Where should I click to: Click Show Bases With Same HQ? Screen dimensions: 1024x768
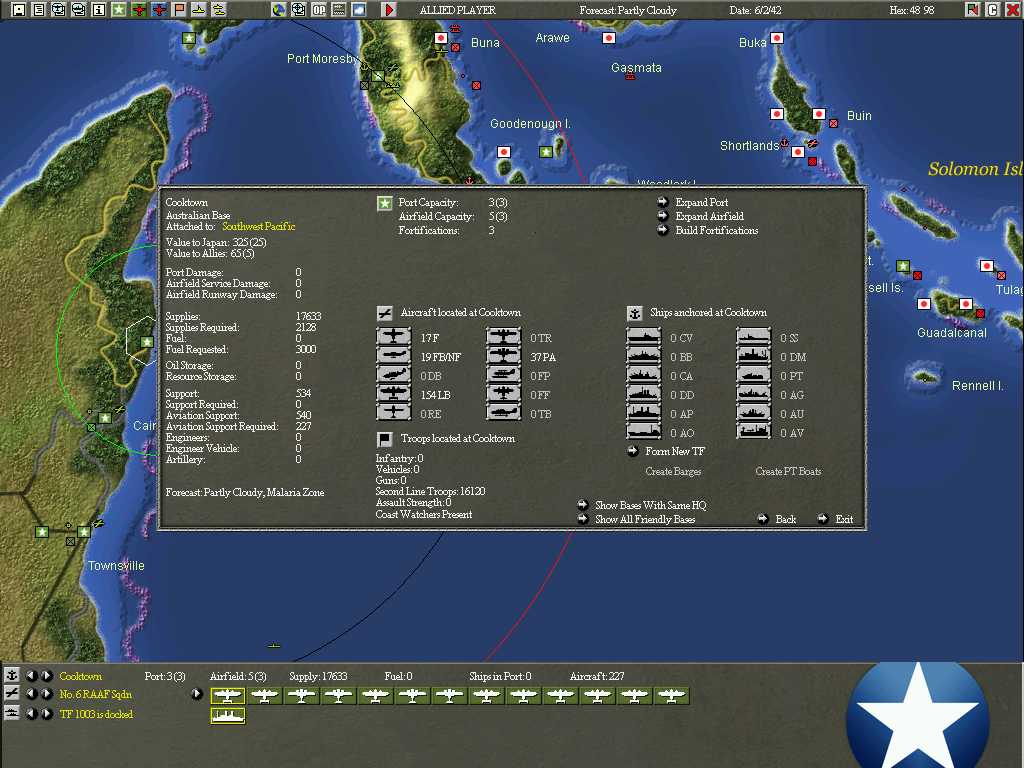click(x=650, y=505)
